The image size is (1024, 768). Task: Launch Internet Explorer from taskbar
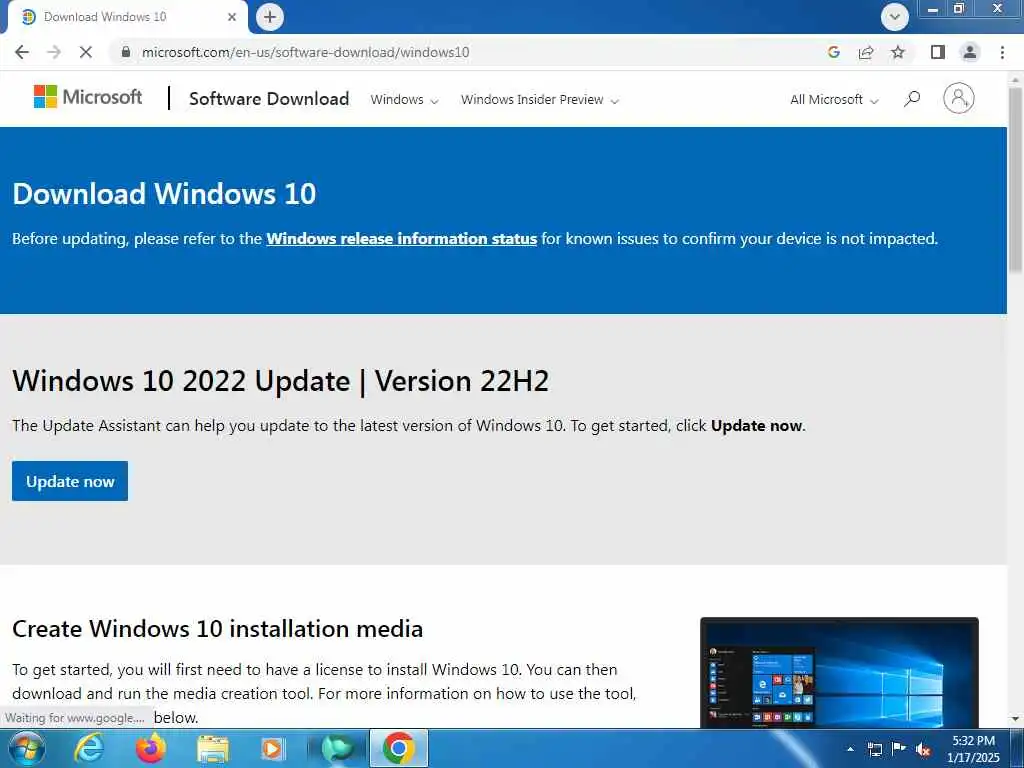point(89,748)
